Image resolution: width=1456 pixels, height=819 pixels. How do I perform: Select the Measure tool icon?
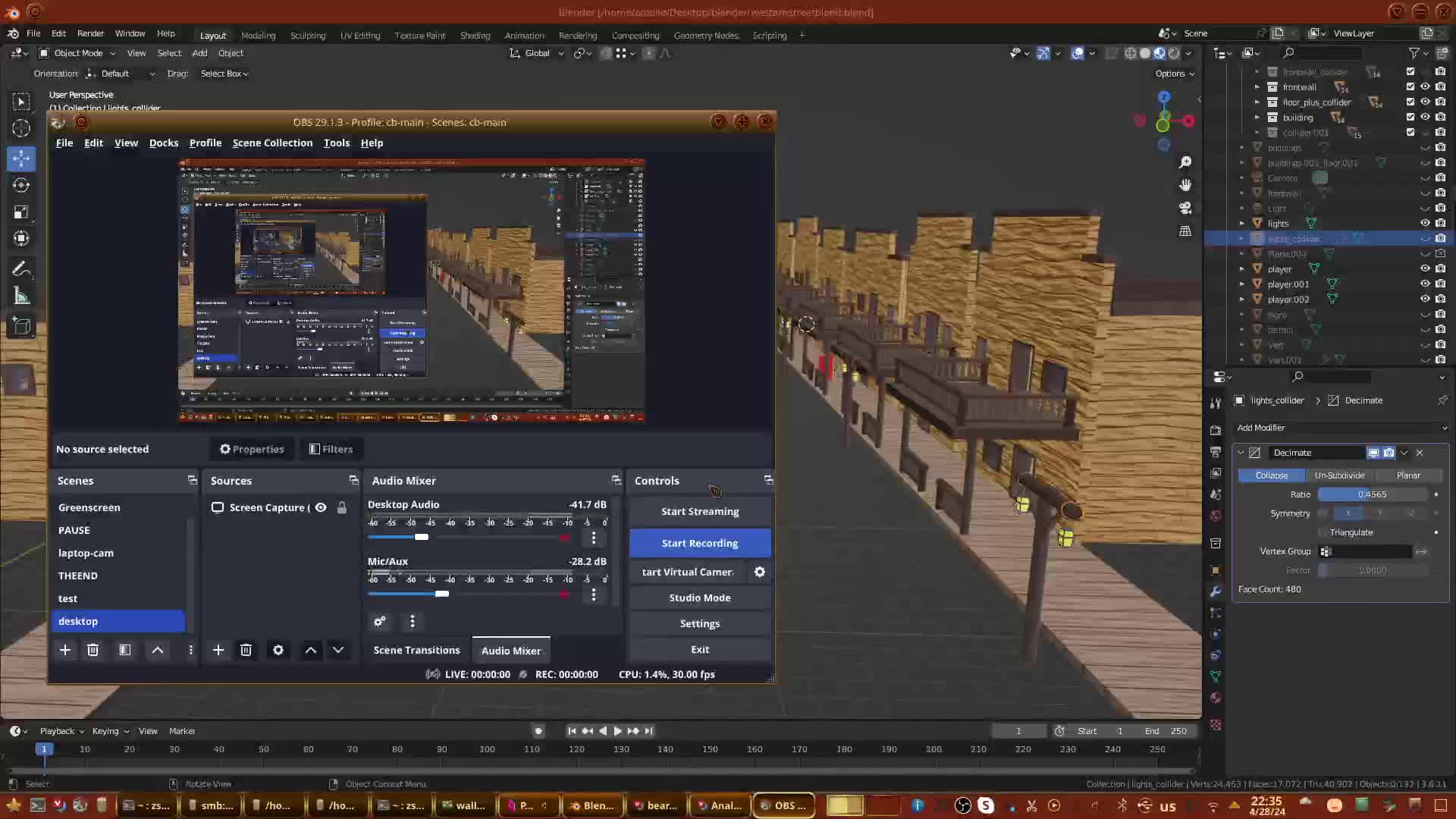[21, 297]
